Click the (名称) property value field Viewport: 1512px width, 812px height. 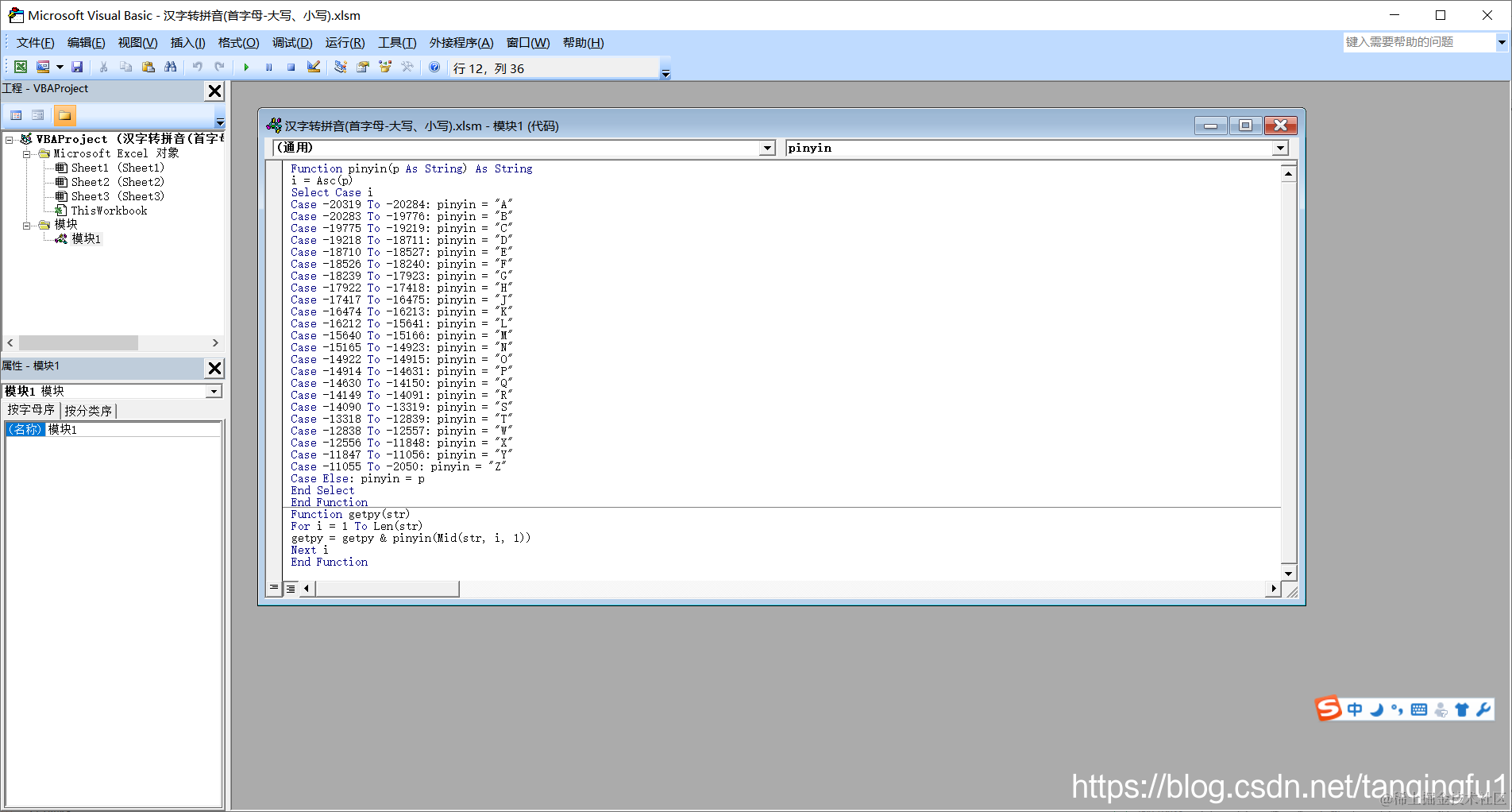pos(133,429)
